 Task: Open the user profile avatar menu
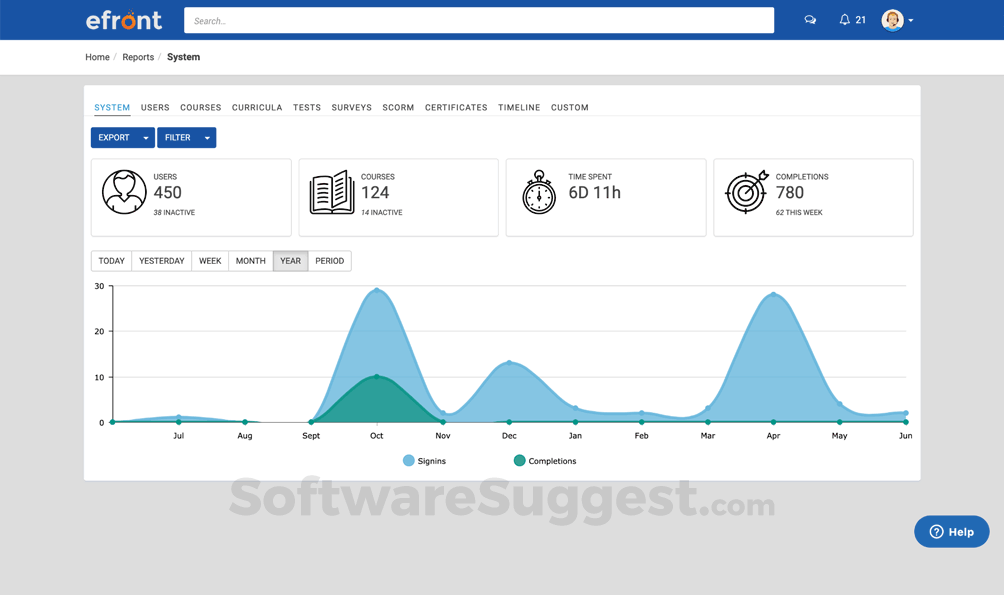pos(893,19)
